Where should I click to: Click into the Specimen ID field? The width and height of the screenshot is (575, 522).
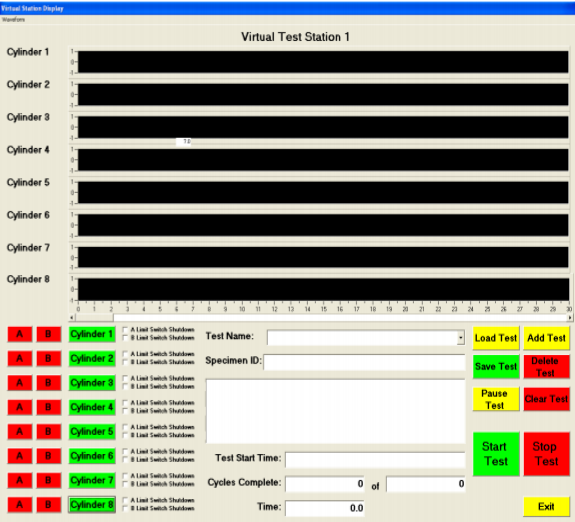[364, 362]
